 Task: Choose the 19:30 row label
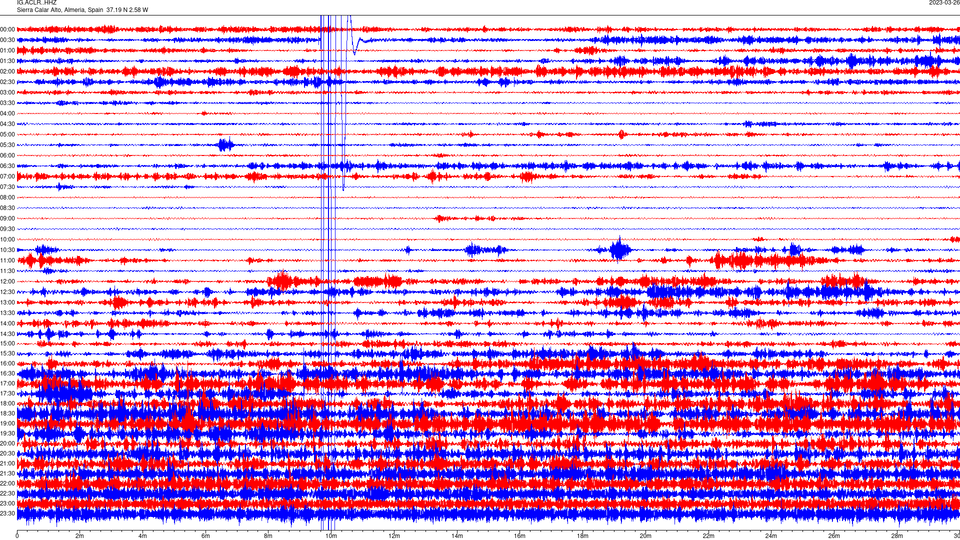click(x=7, y=433)
